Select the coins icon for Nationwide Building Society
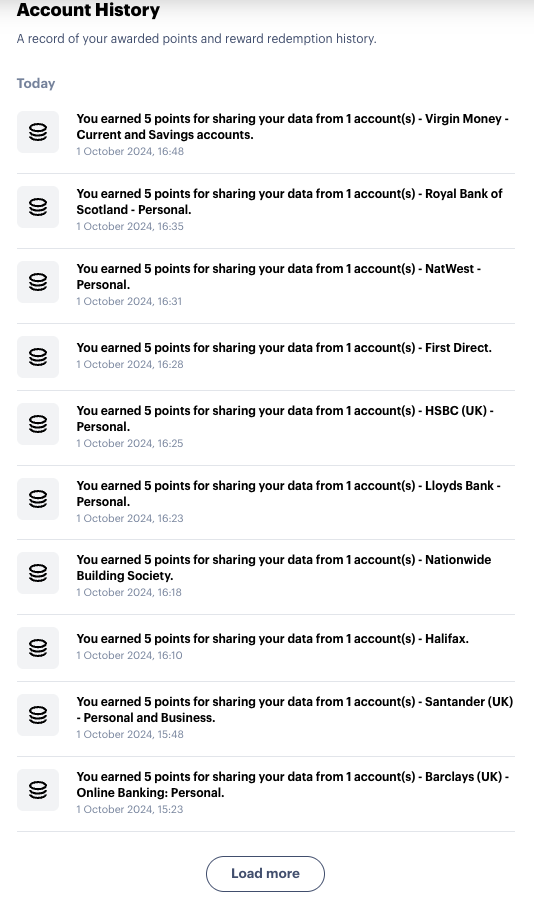Viewport: 534px width, 902px height. point(38,573)
